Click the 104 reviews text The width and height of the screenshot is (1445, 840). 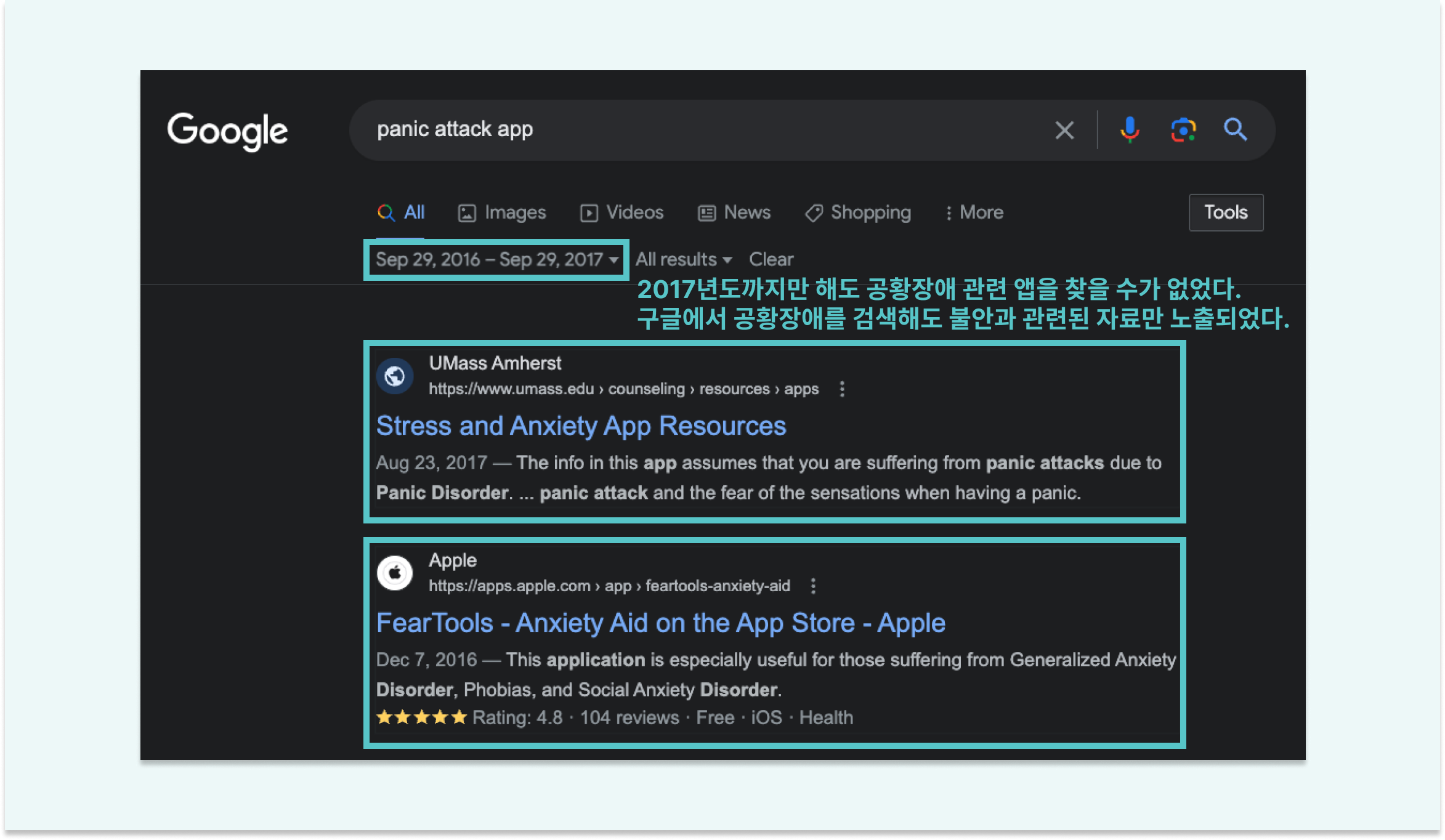(629, 717)
